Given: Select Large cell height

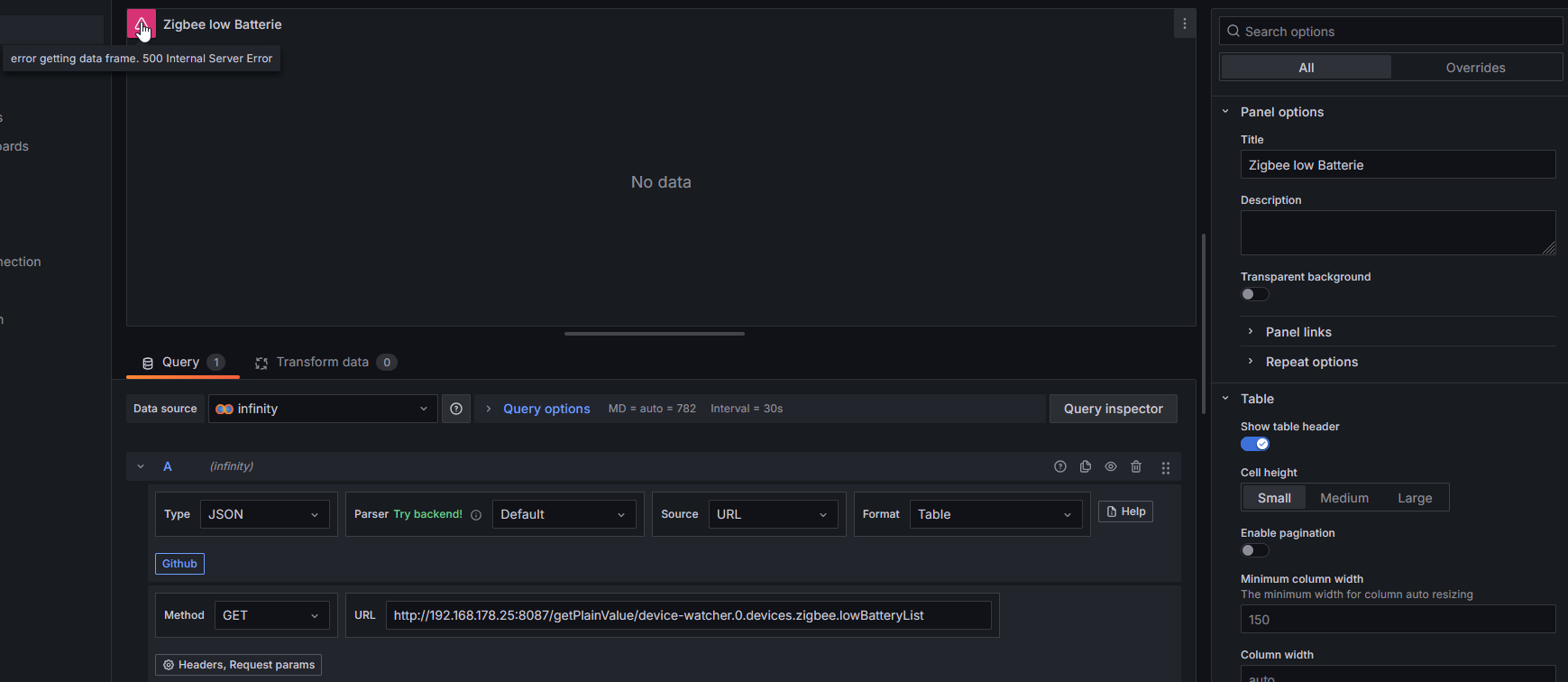Looking at the screenshot, I should click(x=1415, y=498).
